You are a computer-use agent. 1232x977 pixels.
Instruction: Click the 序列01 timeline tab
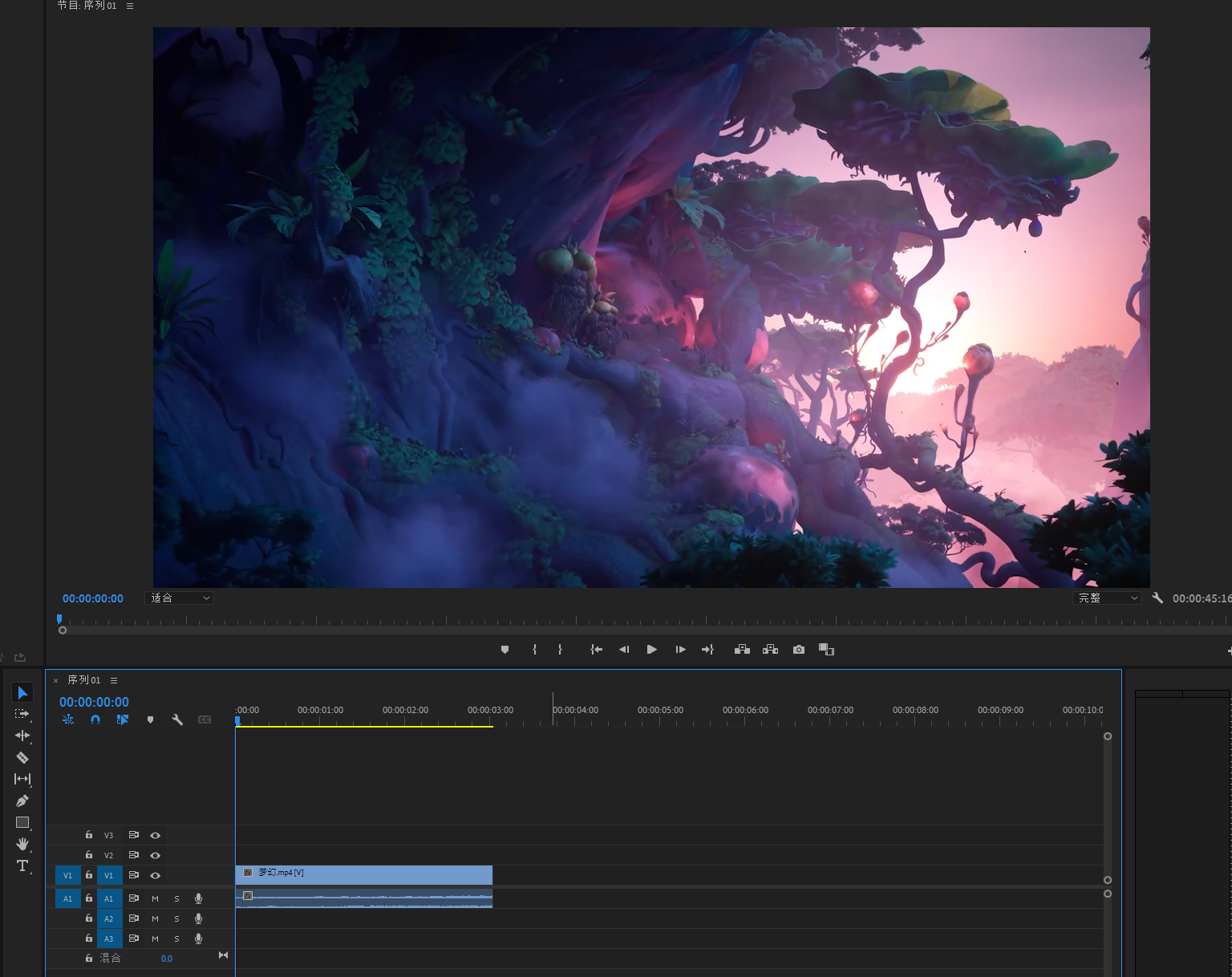[84, 680]
